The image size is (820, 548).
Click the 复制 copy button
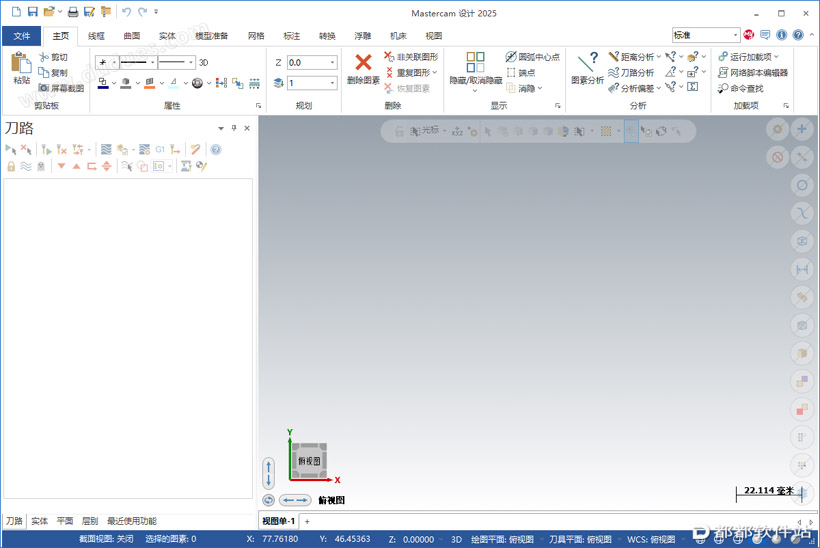coord(53,73)
